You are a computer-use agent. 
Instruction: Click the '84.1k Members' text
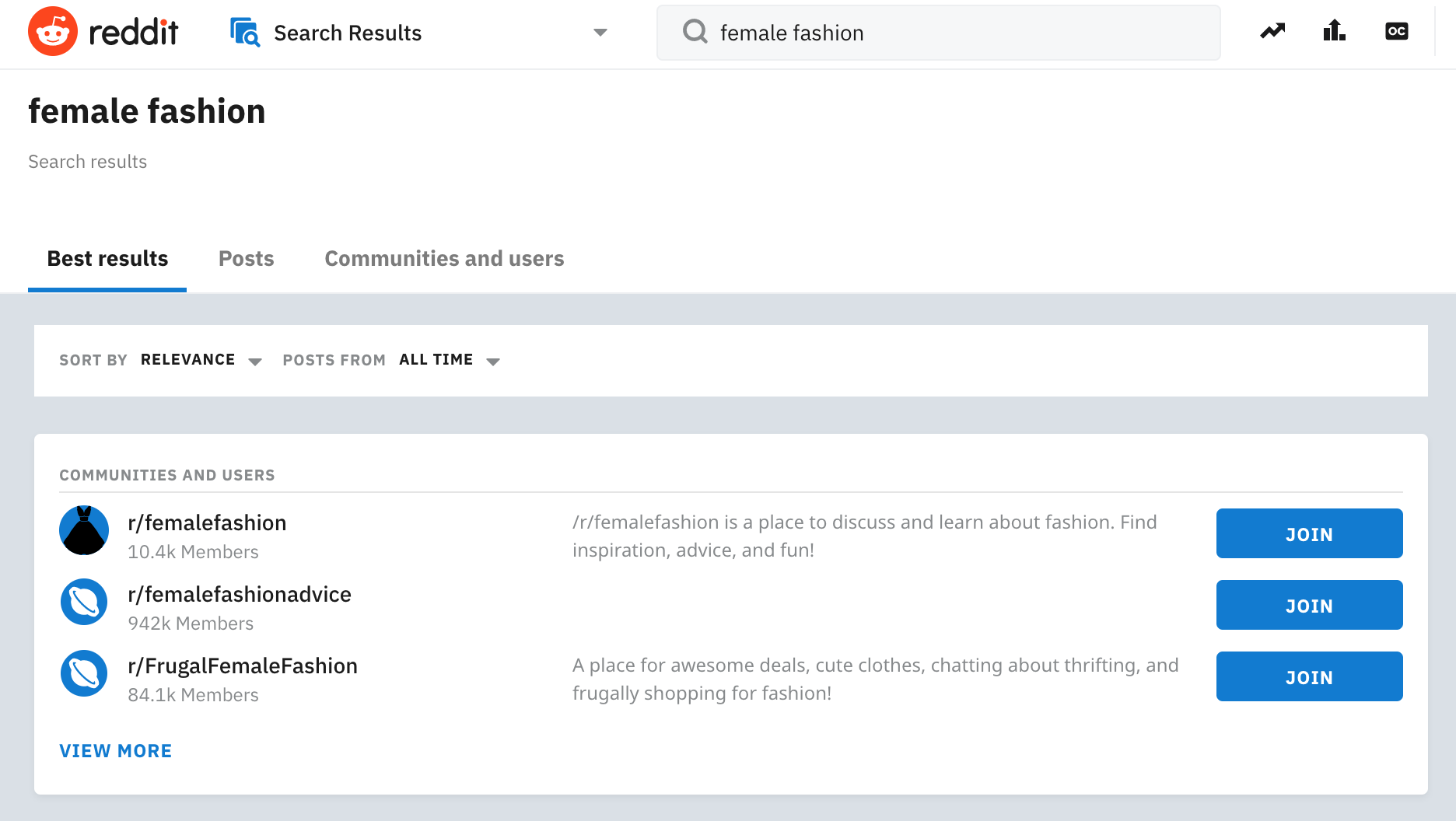click(x=193, y=695)
